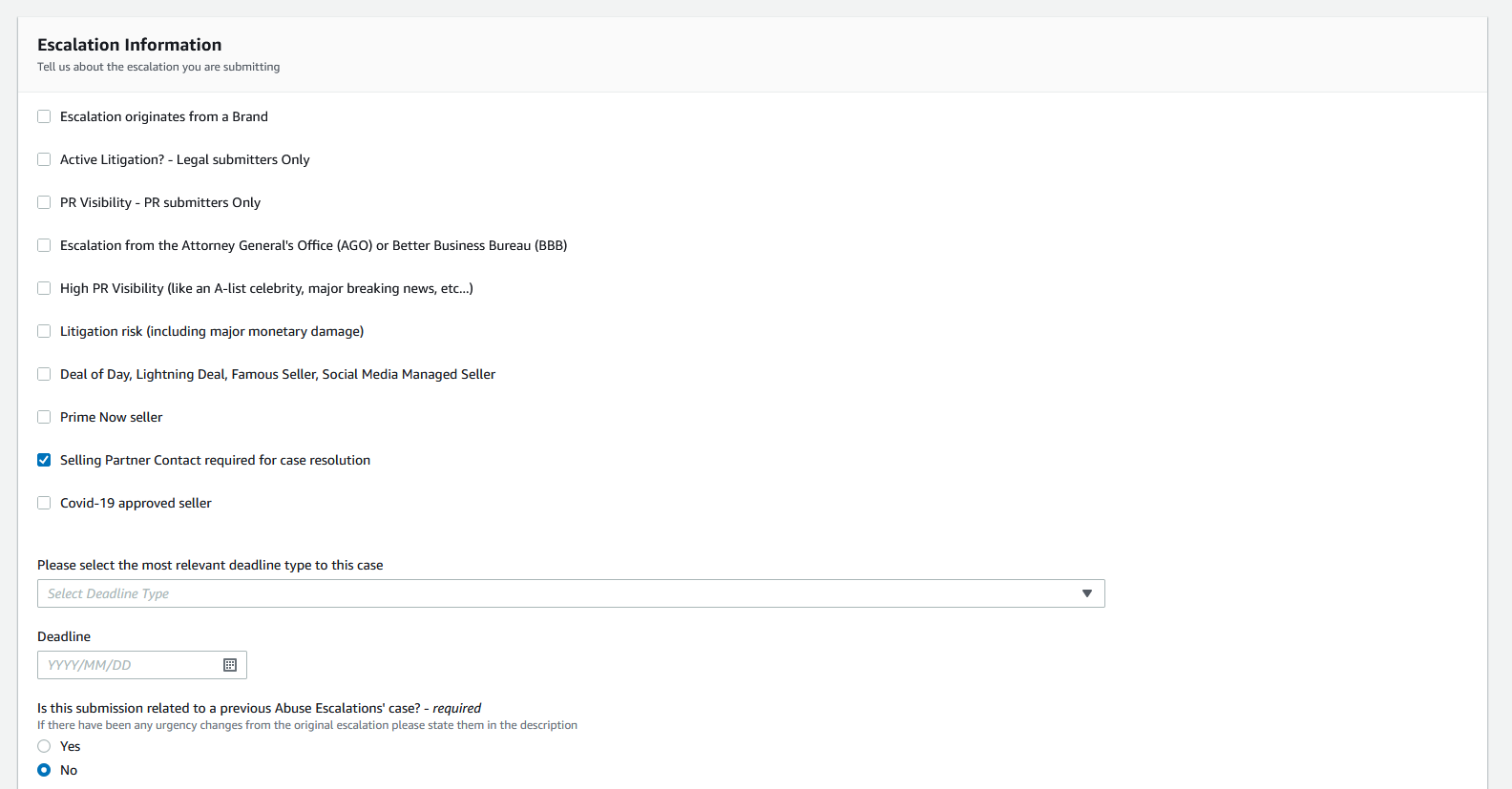This screenshot has height=789, width=1512.
Task: Click the 'Selling Partner Contact required' label
Action: coord(215,460)
